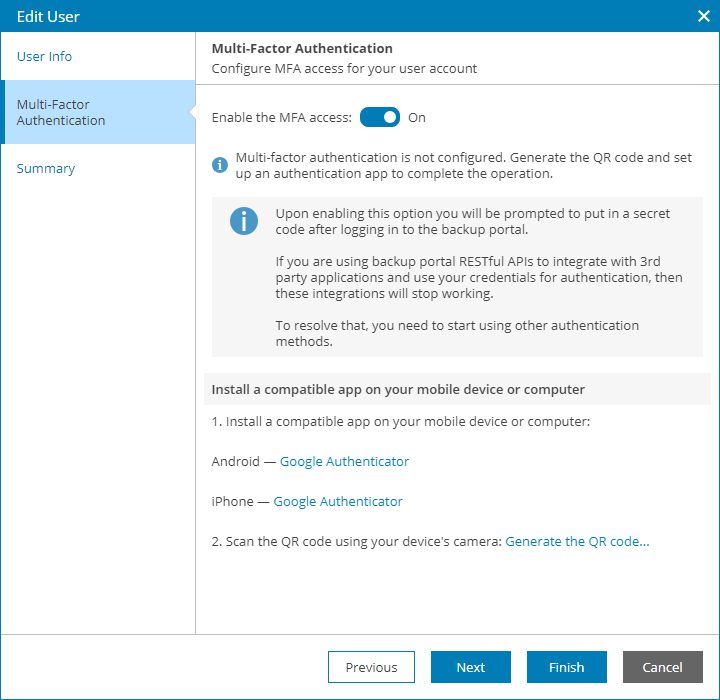The height and width of the screenshot is (700, 720).
Task: Toggle the Enable MFA access switch
Action: point(380,117)
